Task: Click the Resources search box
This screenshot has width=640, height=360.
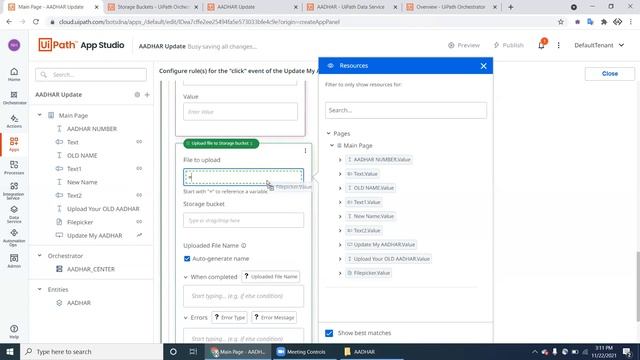Action: [x=406, y=111]
